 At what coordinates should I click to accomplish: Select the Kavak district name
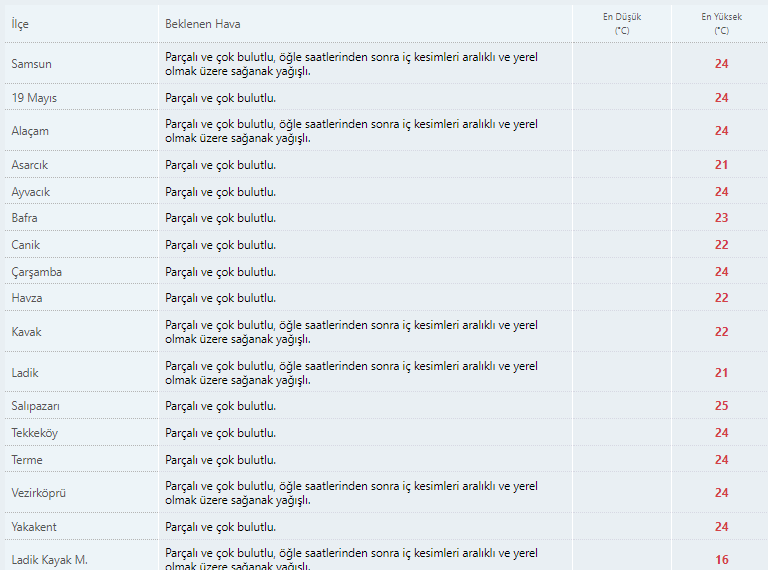click(26, 332)
